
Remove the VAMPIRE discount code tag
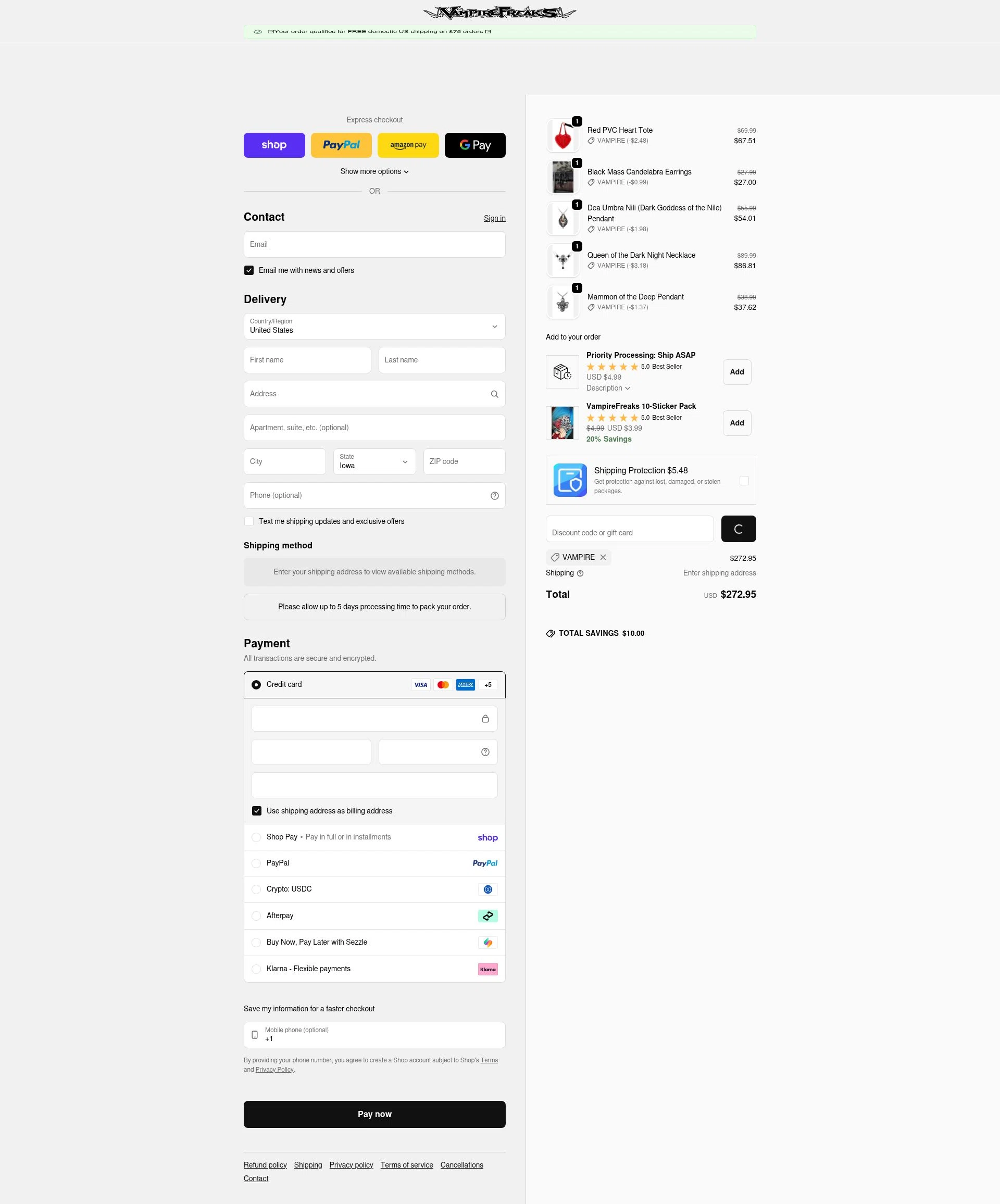pos(603,557)
